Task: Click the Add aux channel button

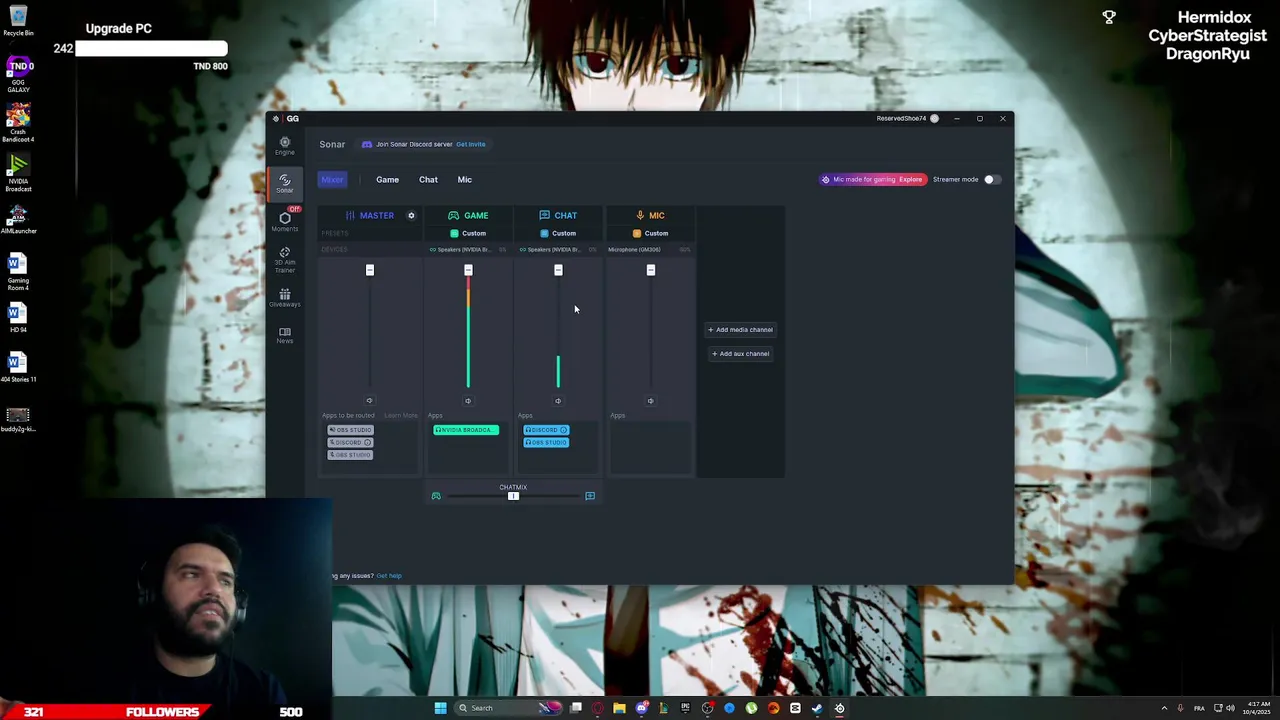Action: 740,353
